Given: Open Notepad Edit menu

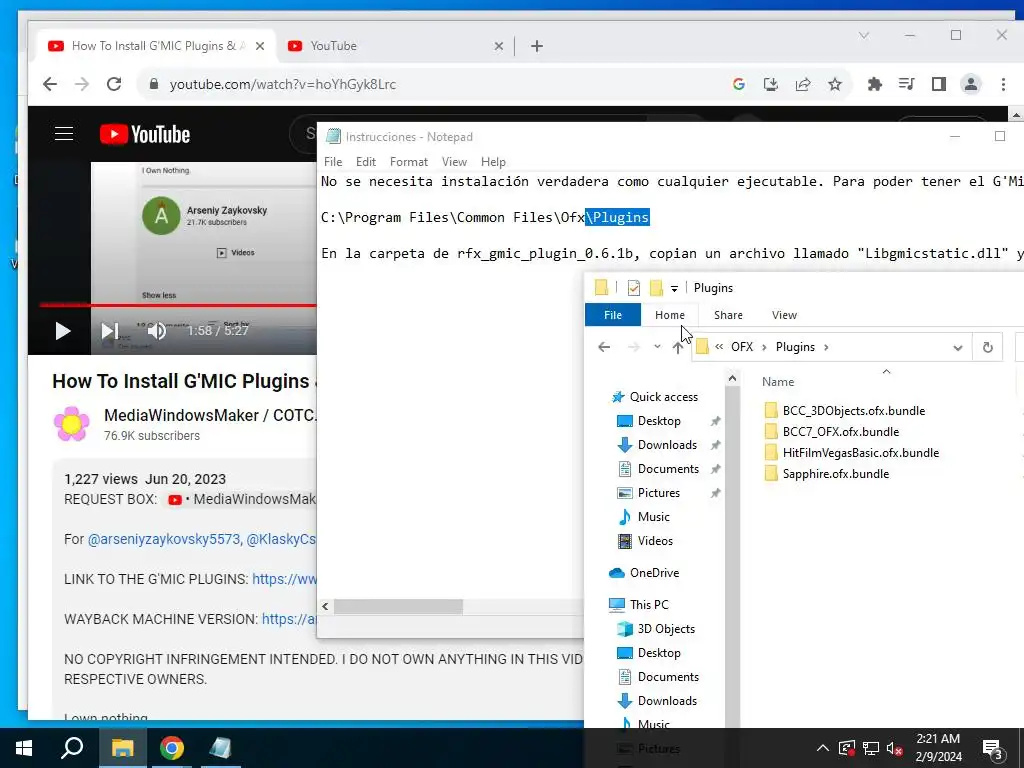Looking at the screenshot, I should 366,162.
